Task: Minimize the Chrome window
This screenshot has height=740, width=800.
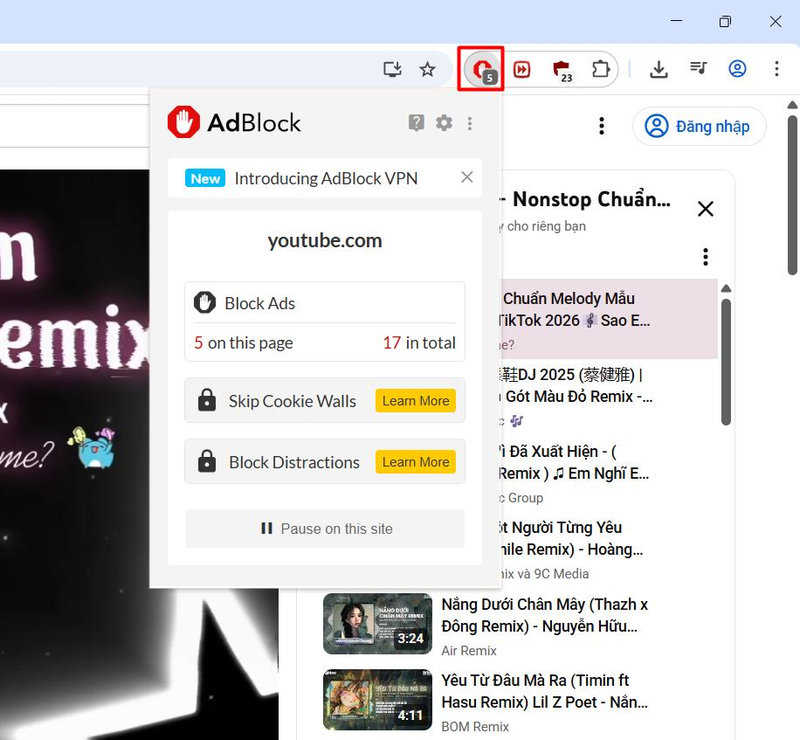Action: [x=676, y=21]
